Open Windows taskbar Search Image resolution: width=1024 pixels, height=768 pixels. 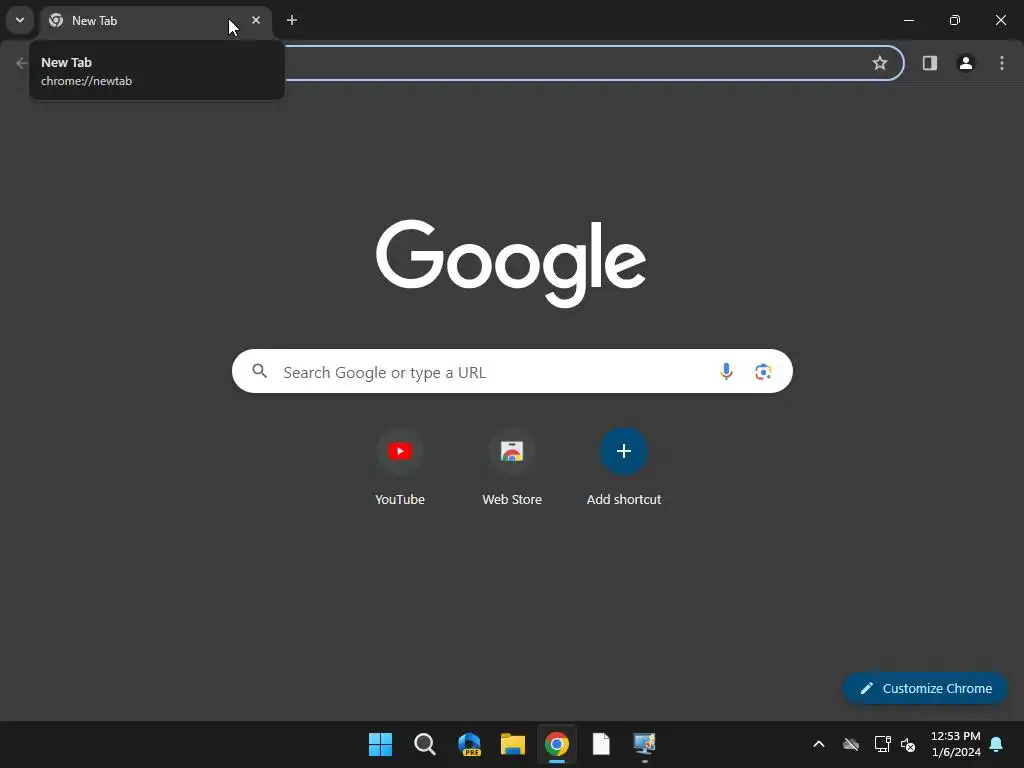point(424,744)
